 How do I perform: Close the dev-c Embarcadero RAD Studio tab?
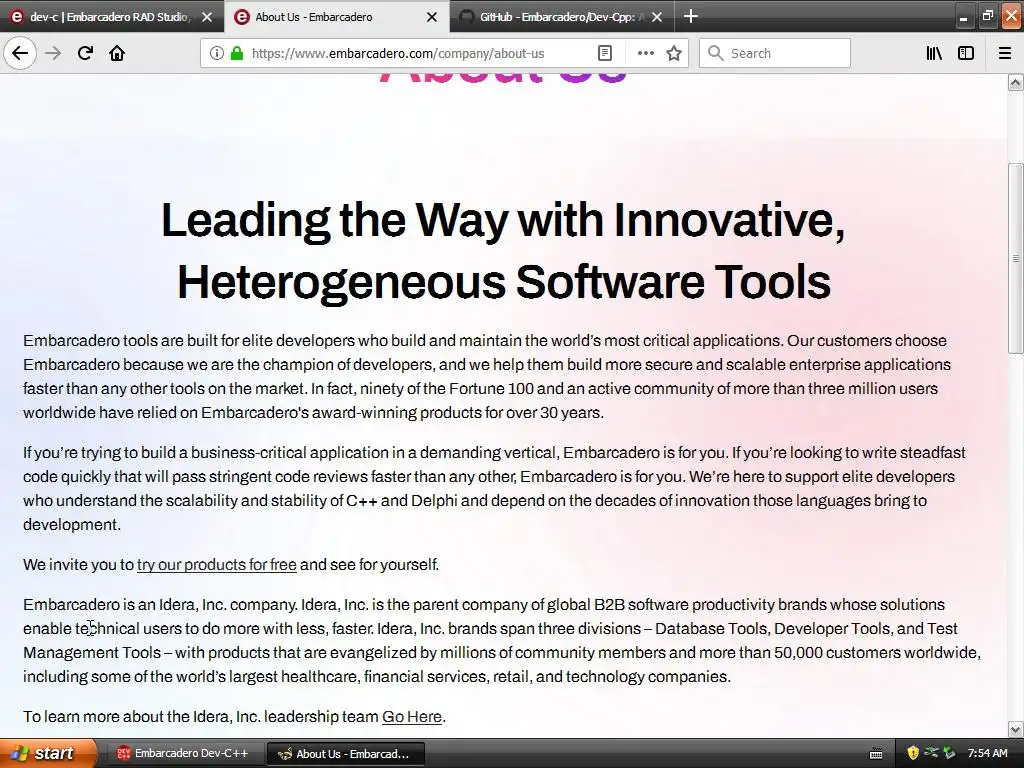click(x=207, y=17)
